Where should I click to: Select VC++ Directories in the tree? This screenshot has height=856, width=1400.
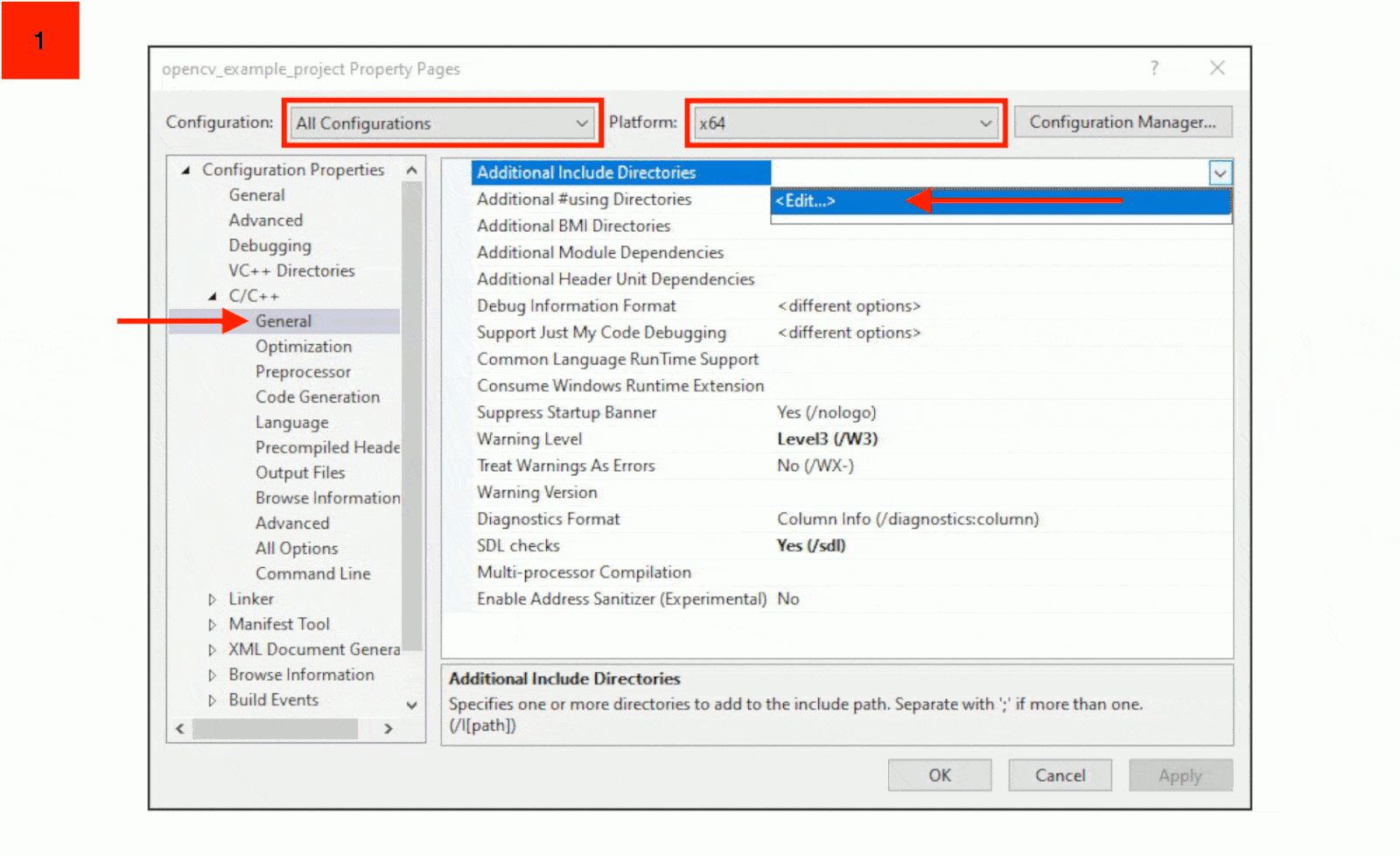pos(291,271)
